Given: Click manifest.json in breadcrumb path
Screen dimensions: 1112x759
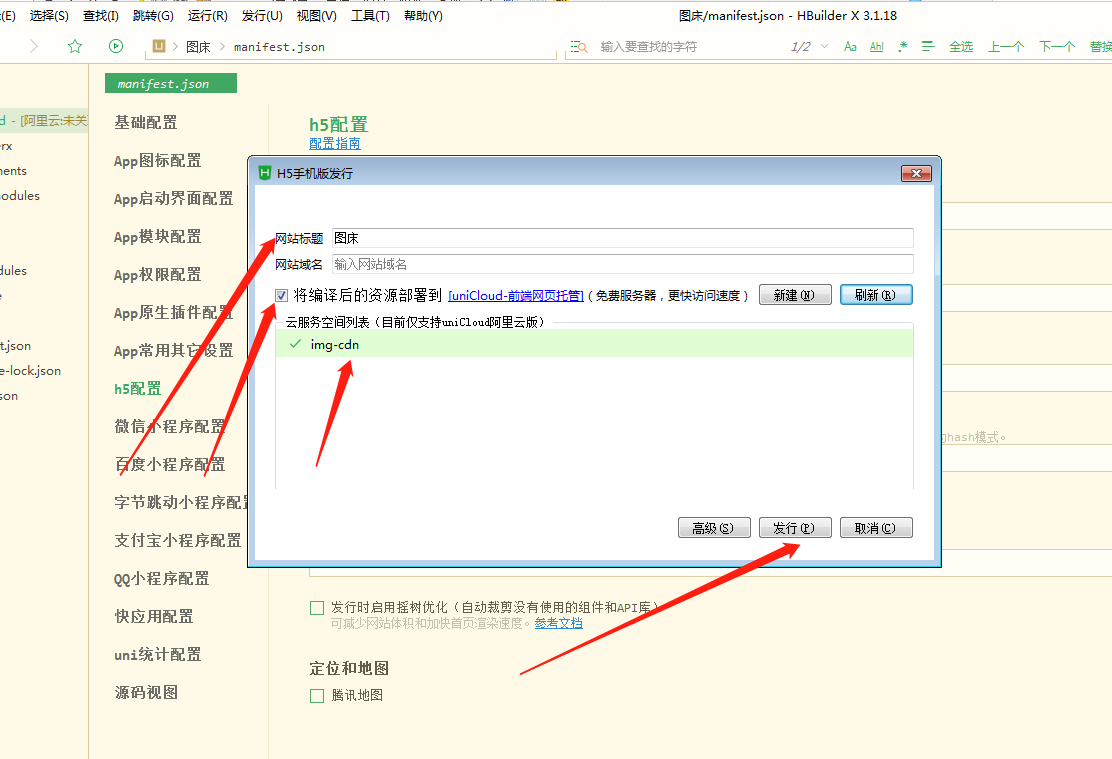Looking at the screenshot, I should tap(279, 47).
